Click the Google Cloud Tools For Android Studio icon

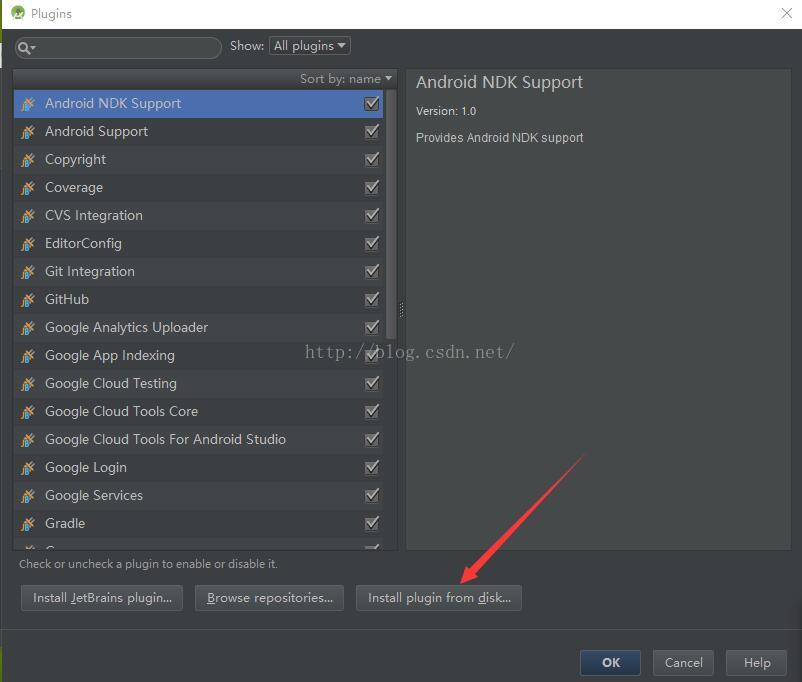click(28, 440)
